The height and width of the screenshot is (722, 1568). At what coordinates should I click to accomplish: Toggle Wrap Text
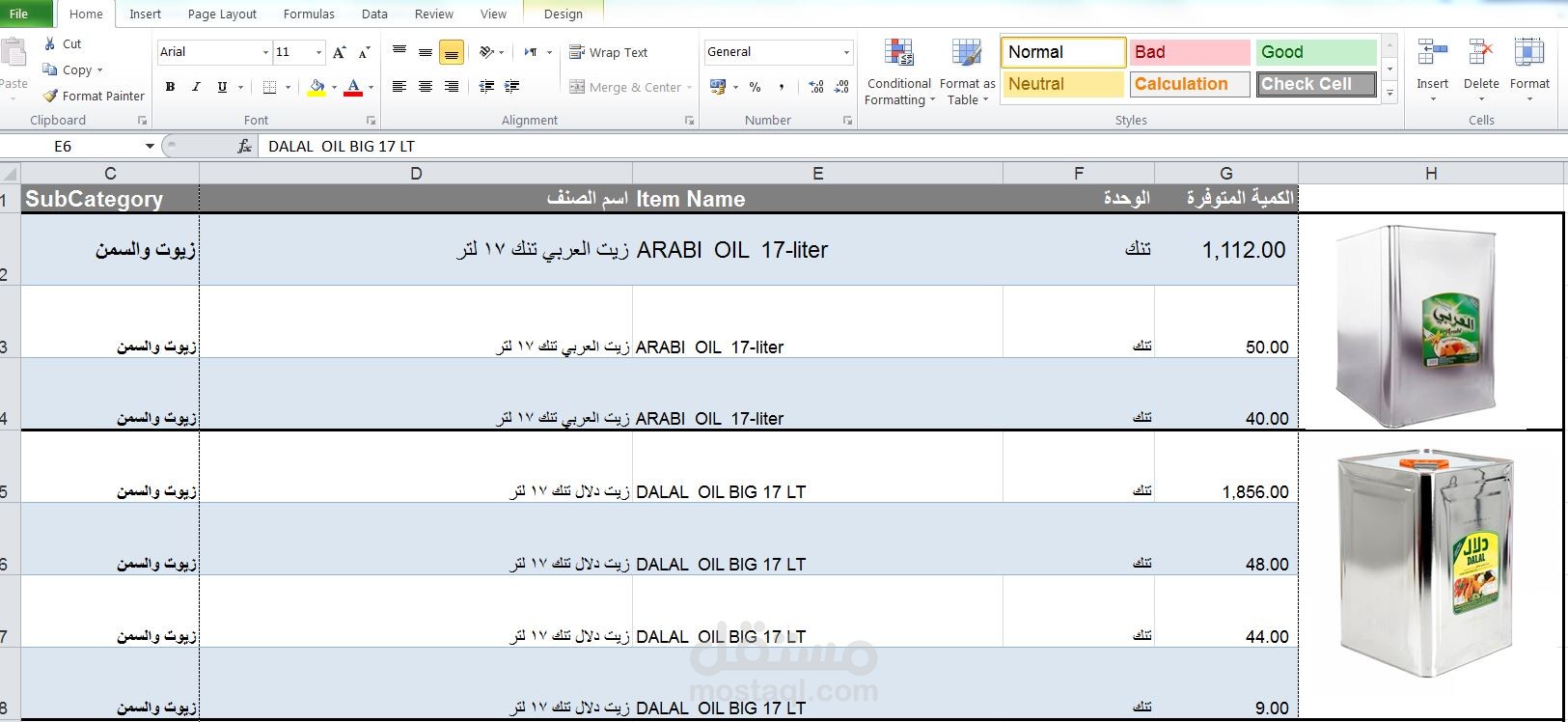608,52
